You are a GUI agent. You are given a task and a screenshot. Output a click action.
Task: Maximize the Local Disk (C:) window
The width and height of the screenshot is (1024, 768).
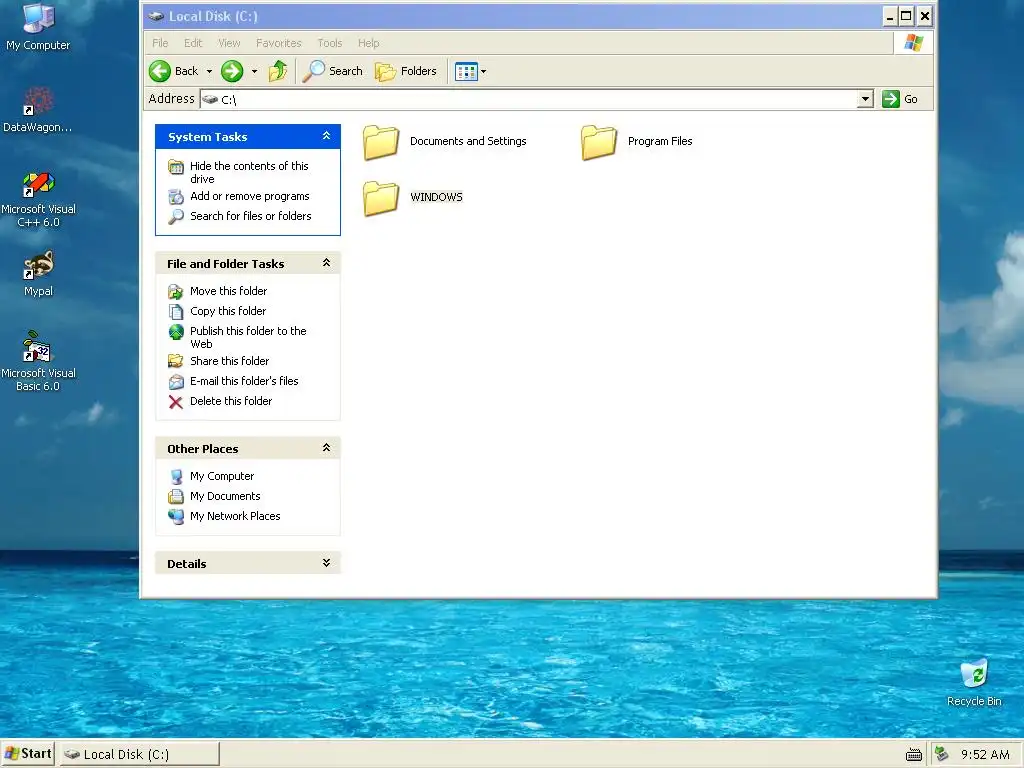click(906, 16)
